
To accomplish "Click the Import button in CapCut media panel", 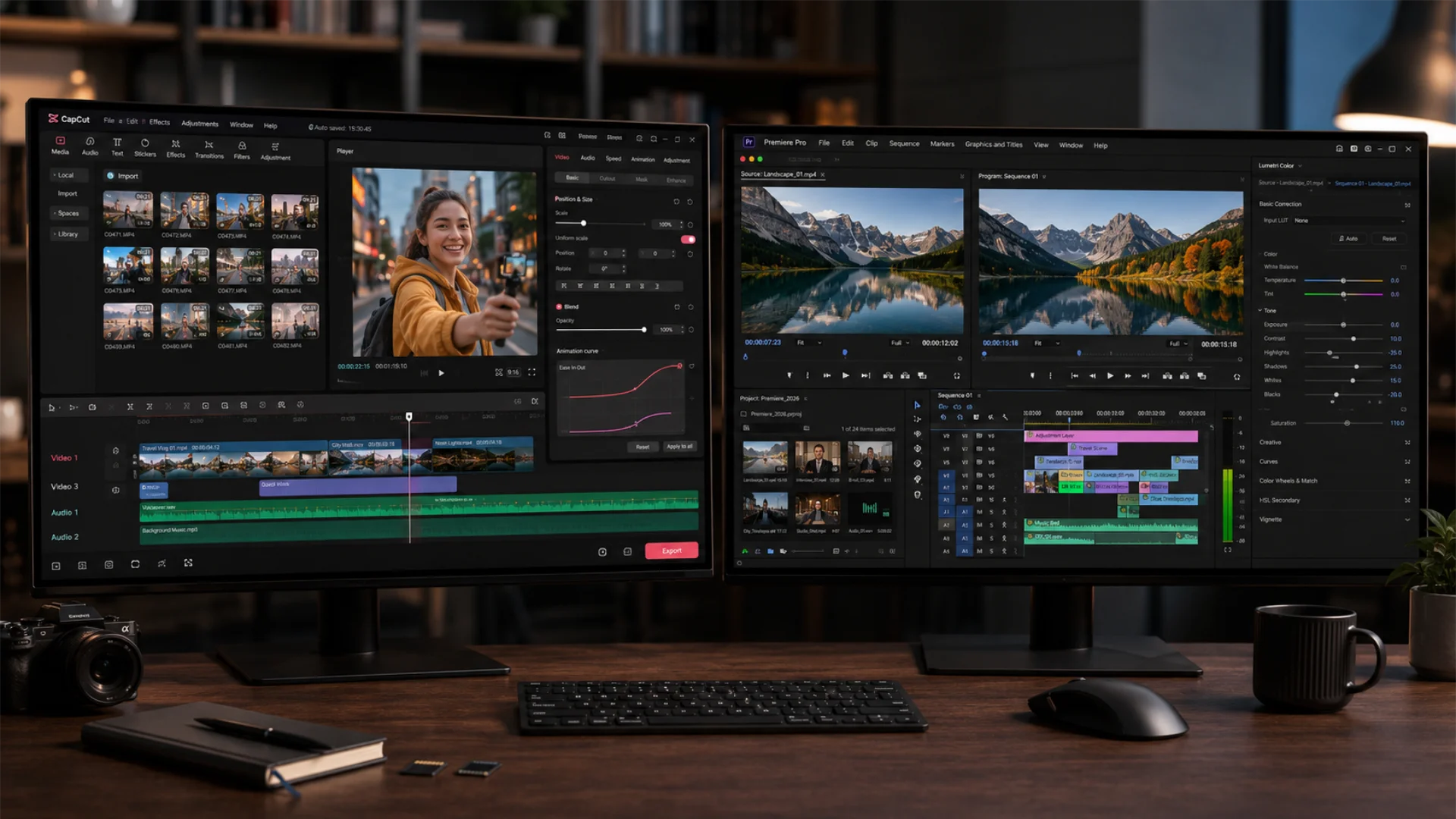I will [x=123, y=176].
